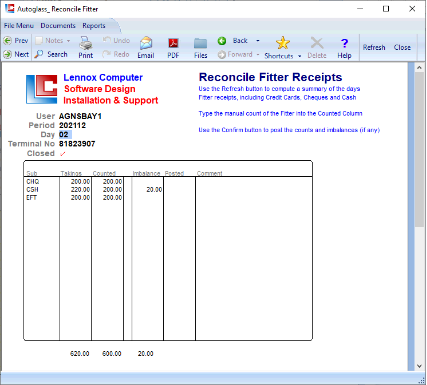Navigate Back using green arrow
Screen dimensions: 427x385
click(x=233, y=41)
